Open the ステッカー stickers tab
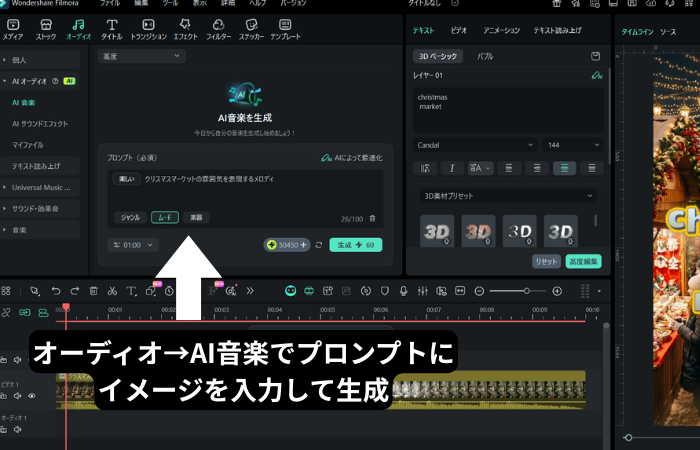This screenshot has height=450, width=700. click(x=251, y=29)
